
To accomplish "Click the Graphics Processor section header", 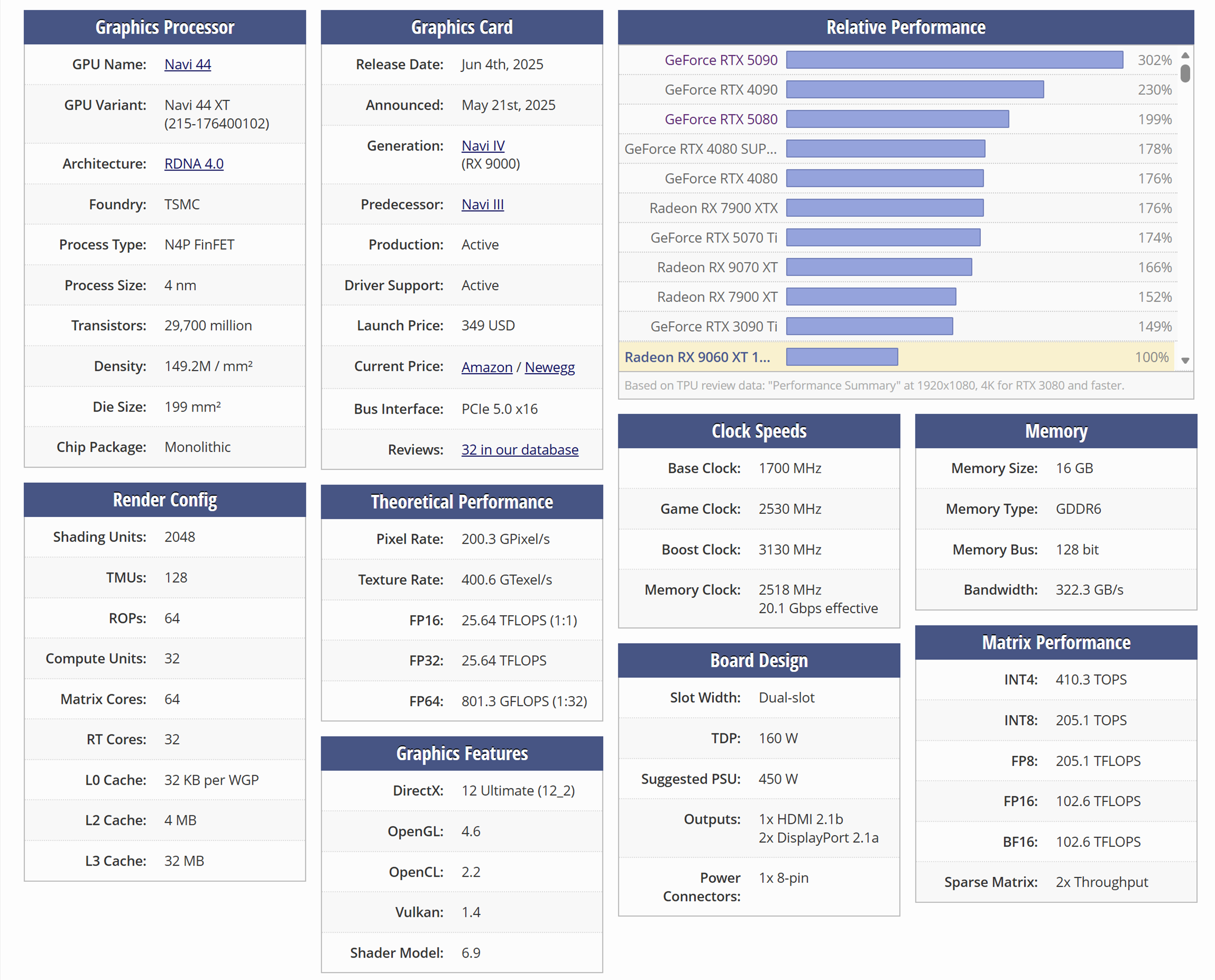I will (165, 27).
